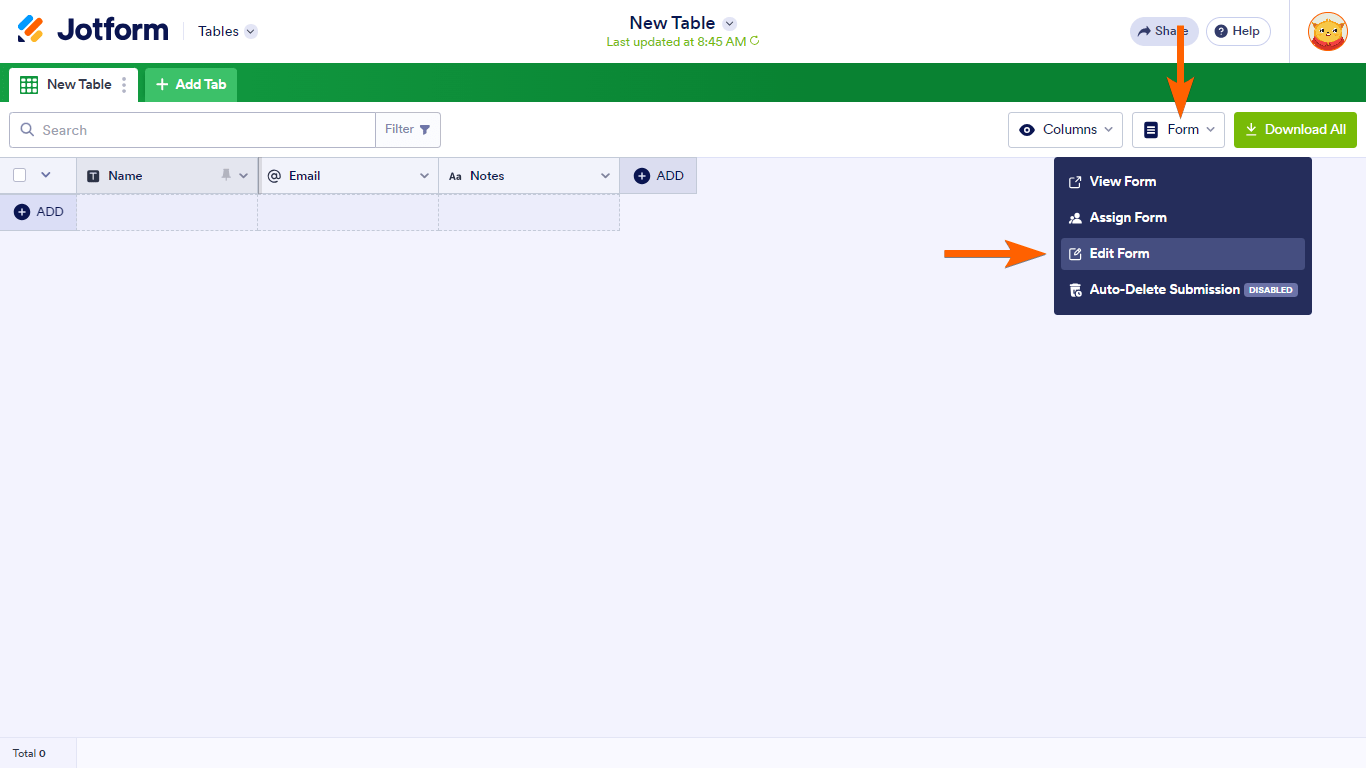Open the New Table tab kebab menu
Image resolution: width=1366 pixels, height=768 pixels.
pyautogui.click(x=123, y=84)
